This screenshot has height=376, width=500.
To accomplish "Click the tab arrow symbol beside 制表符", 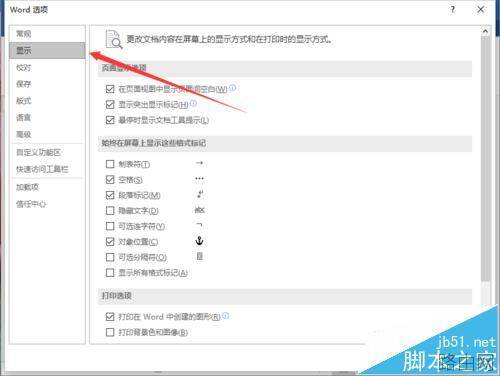I will [199, 163].
